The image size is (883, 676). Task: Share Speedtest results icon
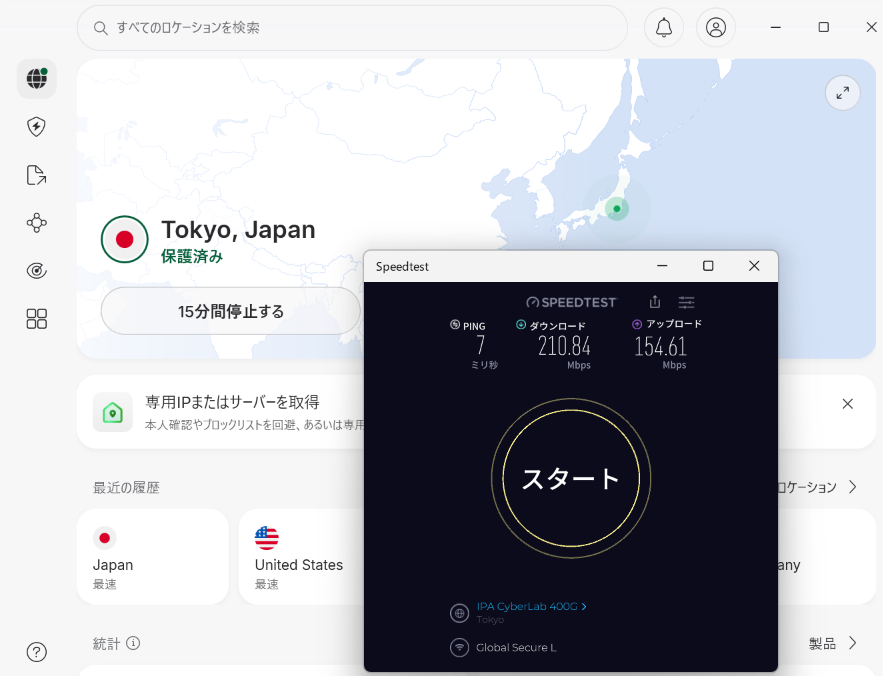pos(654,302)
